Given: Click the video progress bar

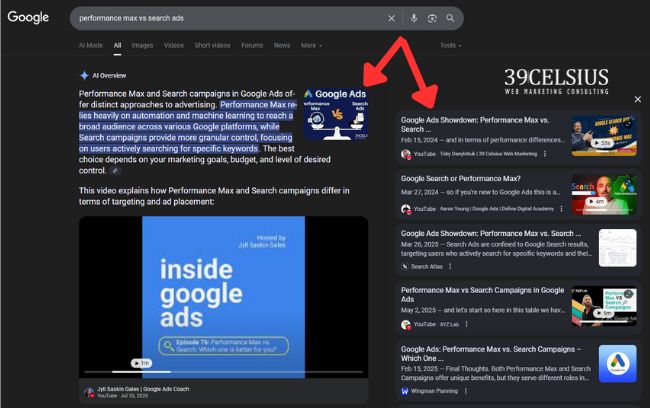Looking at the screenshot, I should tap(223, 372).
